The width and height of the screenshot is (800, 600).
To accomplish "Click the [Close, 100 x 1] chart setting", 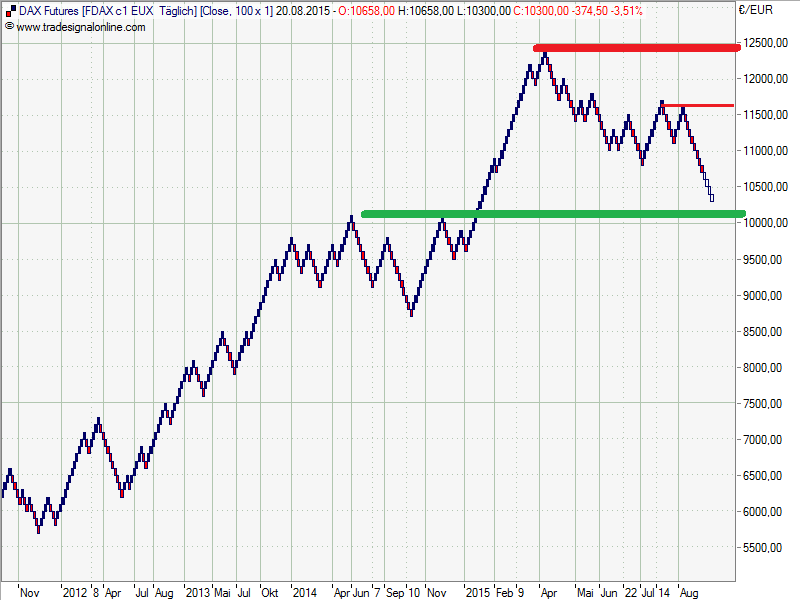I will (236, 11).
